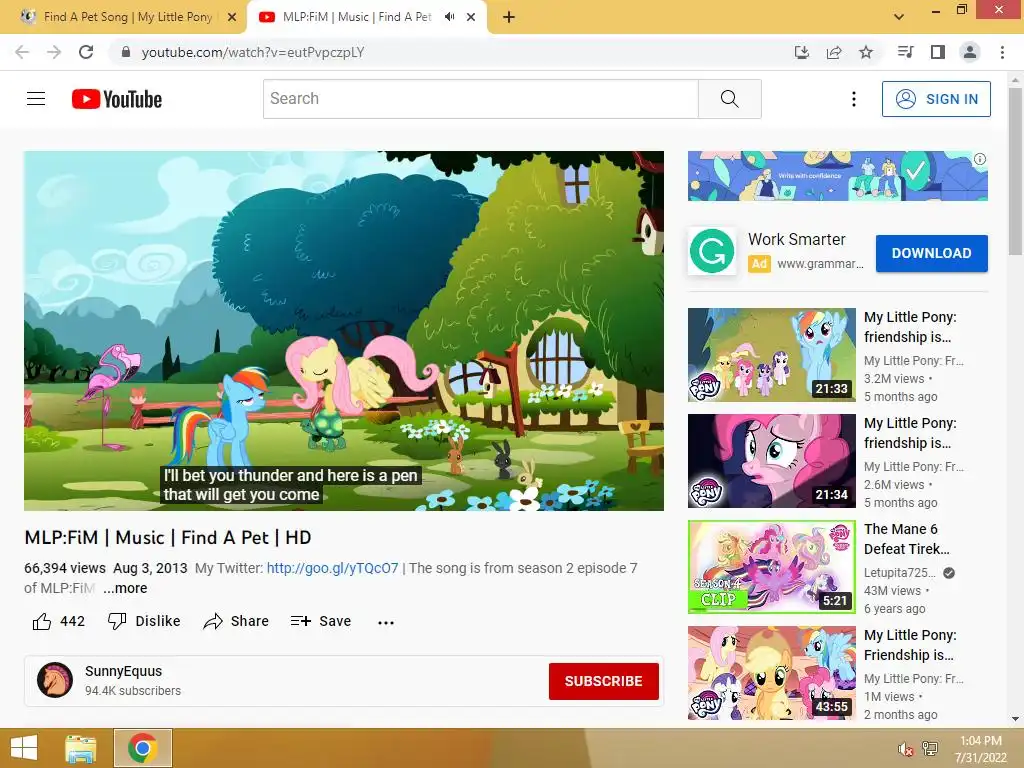The width and height of the screenshot is (1024, 768).
Task: Save the video to a playlist
Action: (x=321, y=621)
